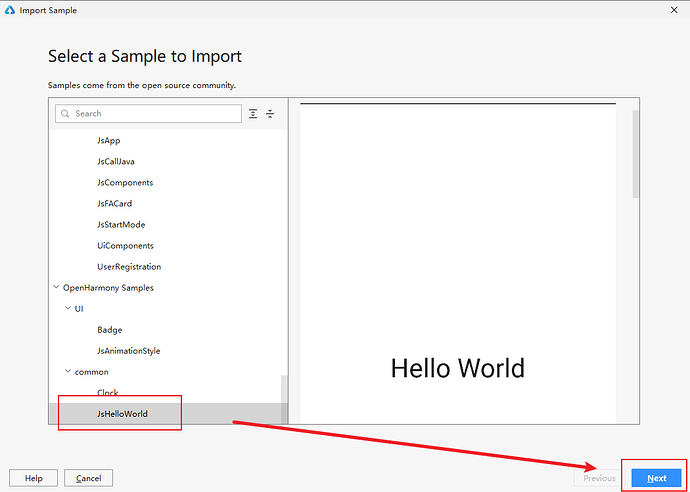Click the disabled Previous button

coord(599,478)
